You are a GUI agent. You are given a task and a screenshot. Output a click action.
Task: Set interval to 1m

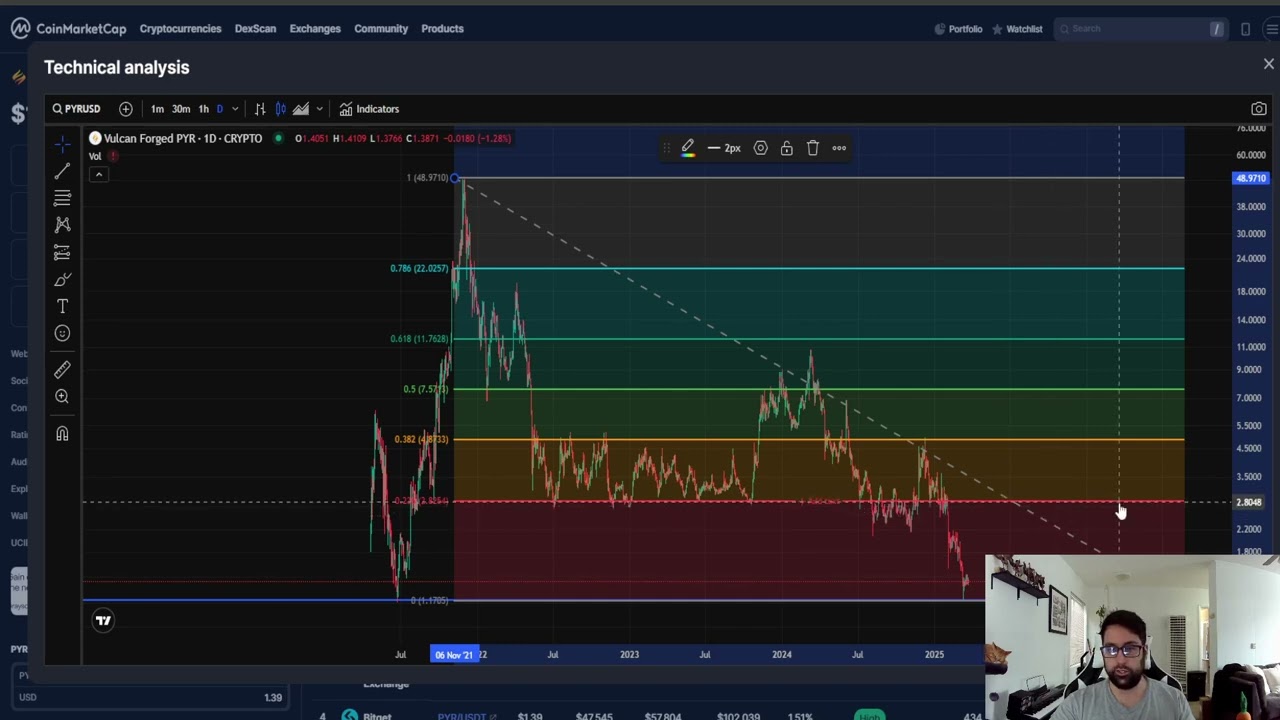(x=157, y=109)
